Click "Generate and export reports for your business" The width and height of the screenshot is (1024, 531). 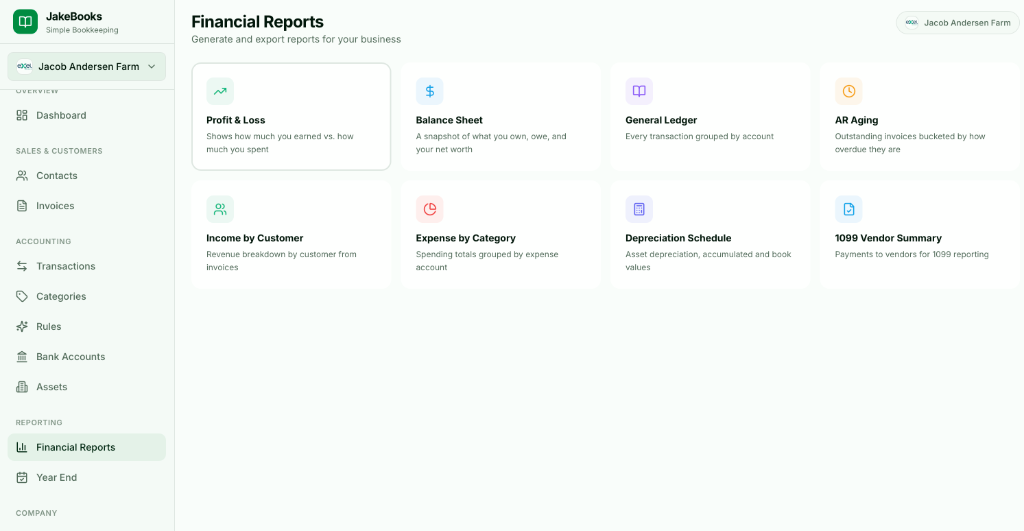296,39
